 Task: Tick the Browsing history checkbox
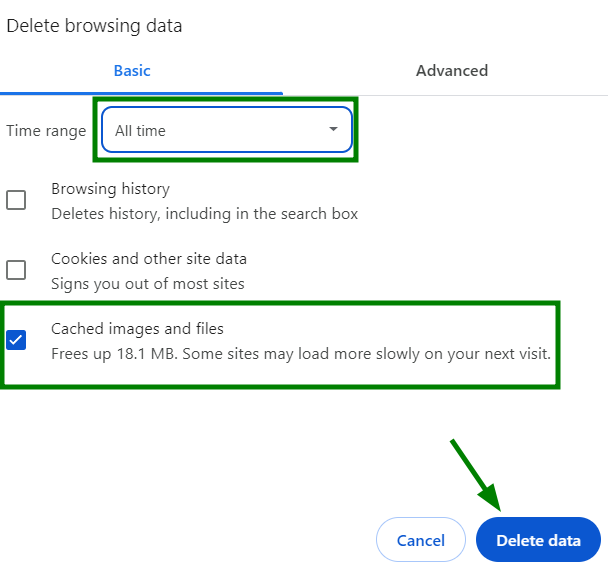[16, 200]
